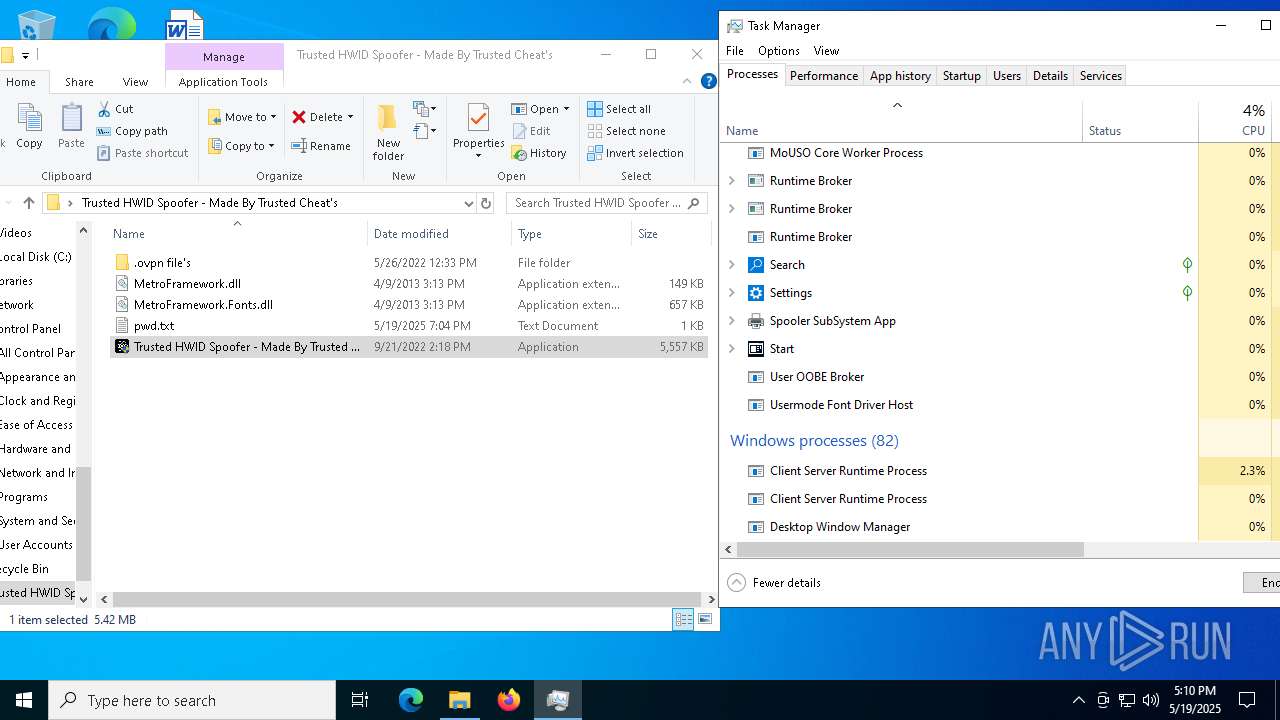Click the Properties checkmark icon
Viewport: 1280px width, 720px height.
[478, 119]
